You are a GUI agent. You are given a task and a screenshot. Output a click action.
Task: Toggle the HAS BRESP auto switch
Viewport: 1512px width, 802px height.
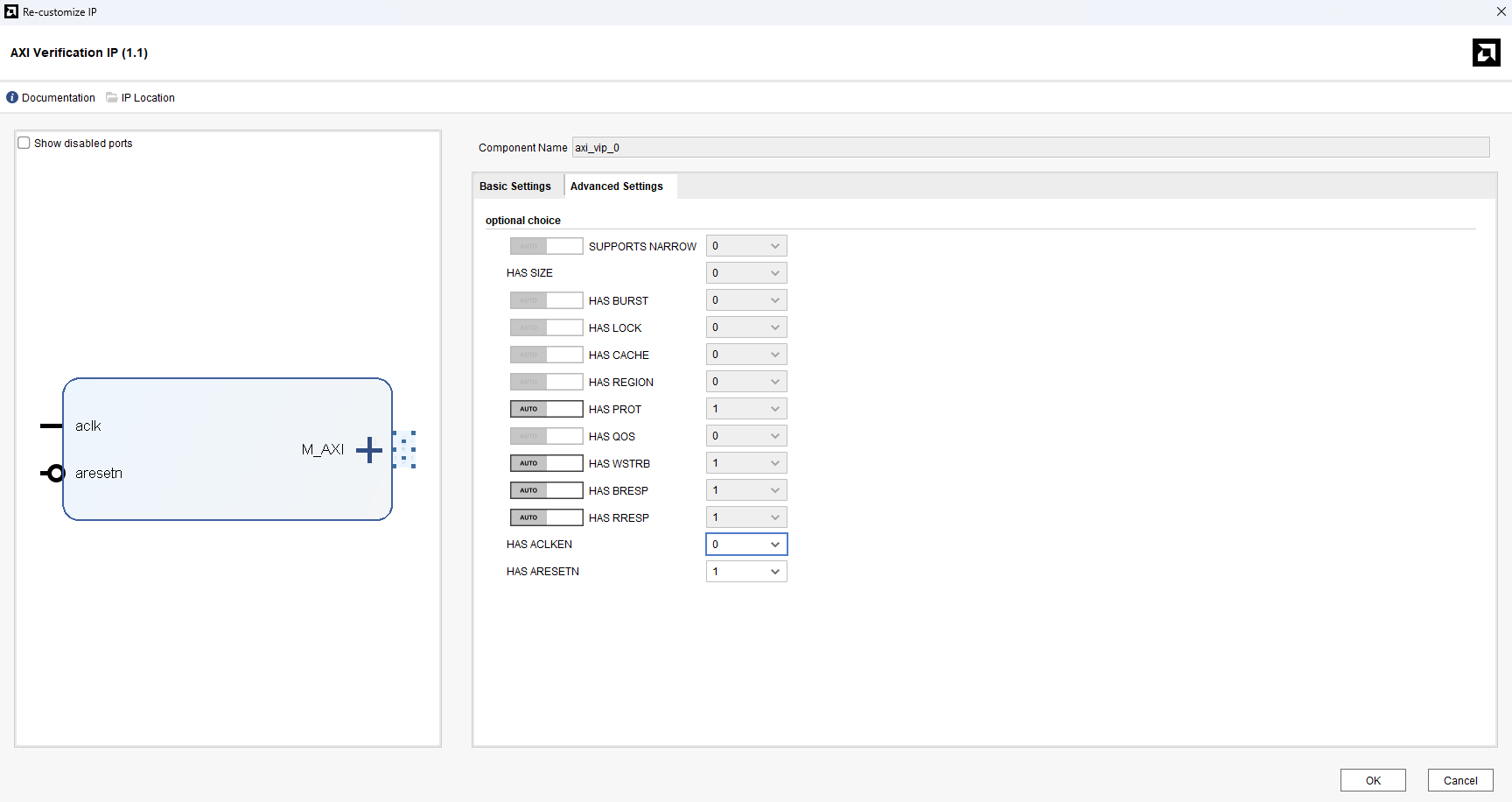point(546,490)
